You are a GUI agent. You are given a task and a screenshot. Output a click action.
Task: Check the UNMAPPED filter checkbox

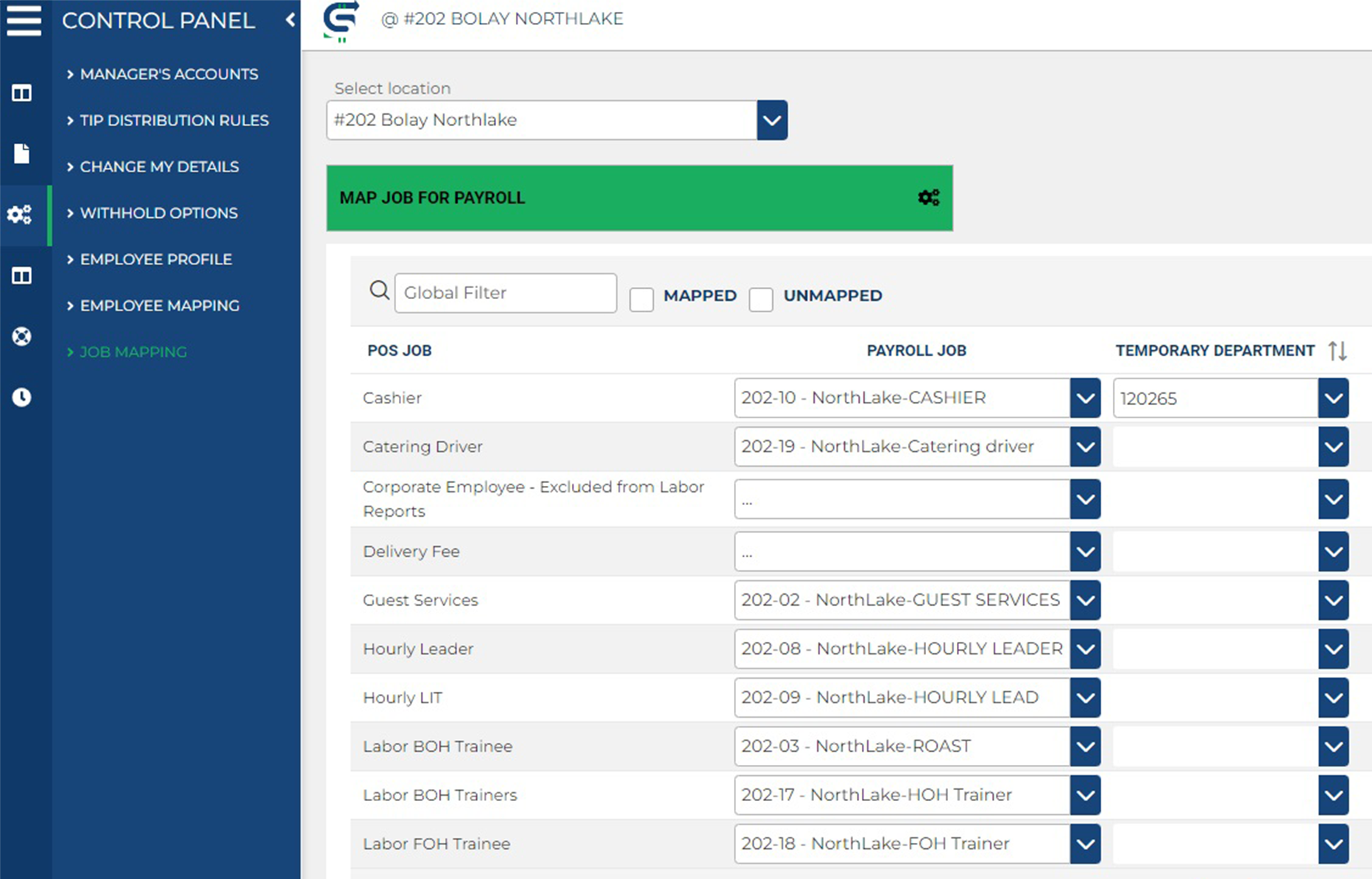coord(760,300)
